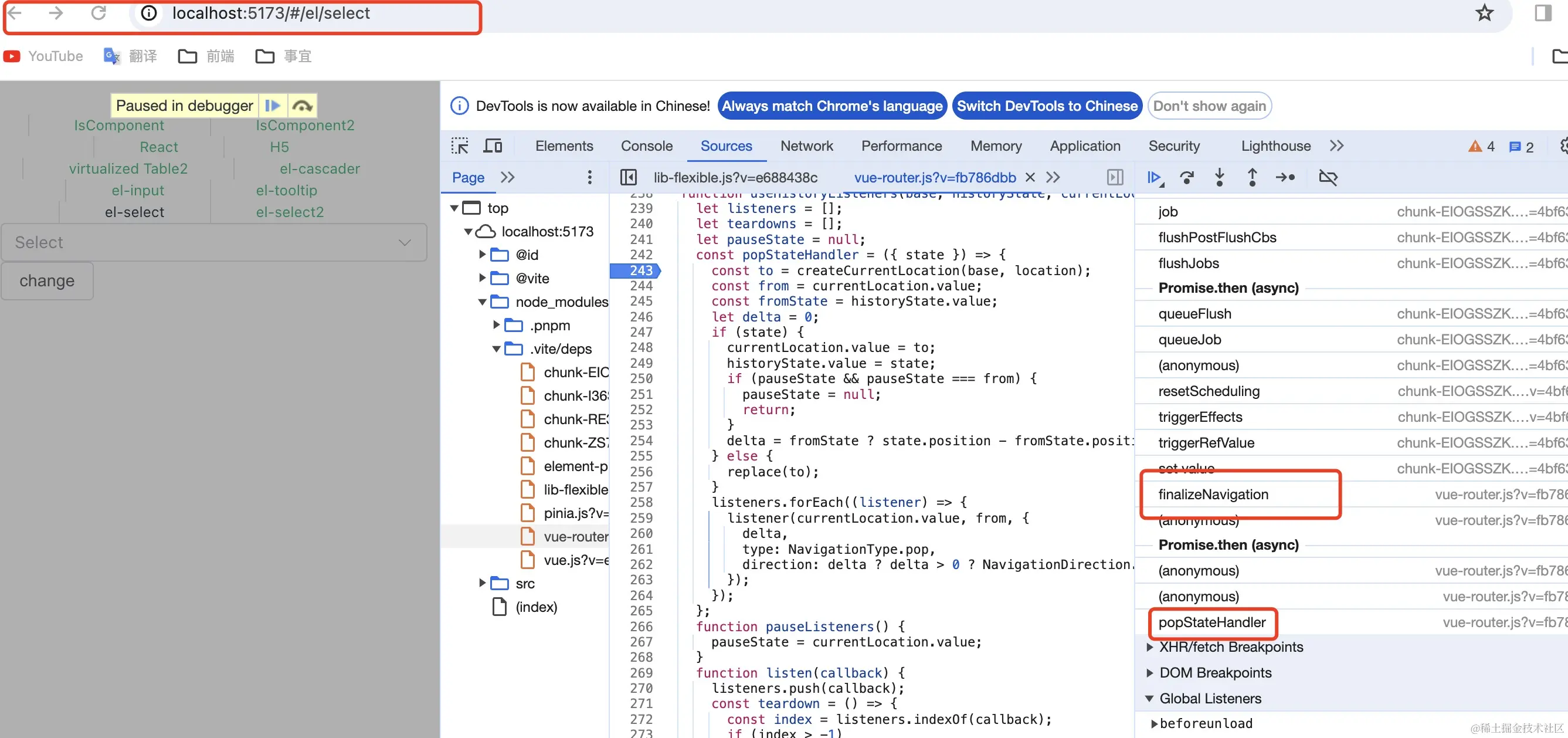Switch to the Console tab

click(x=646, y=146)
